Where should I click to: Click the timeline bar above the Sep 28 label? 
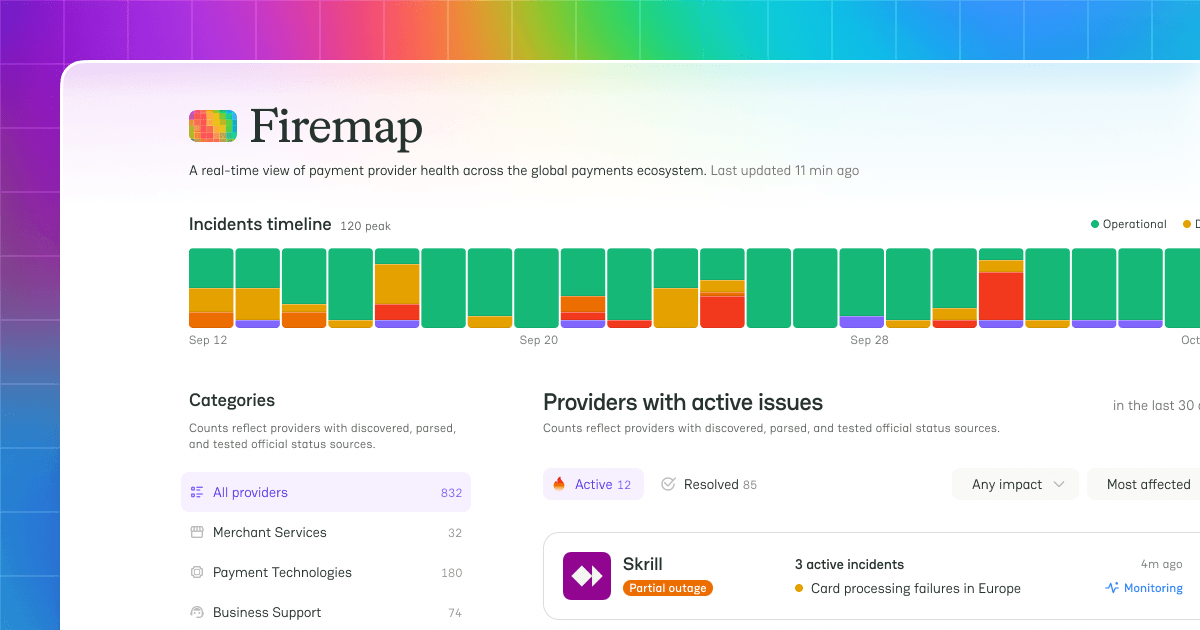(x=861, y=288)
